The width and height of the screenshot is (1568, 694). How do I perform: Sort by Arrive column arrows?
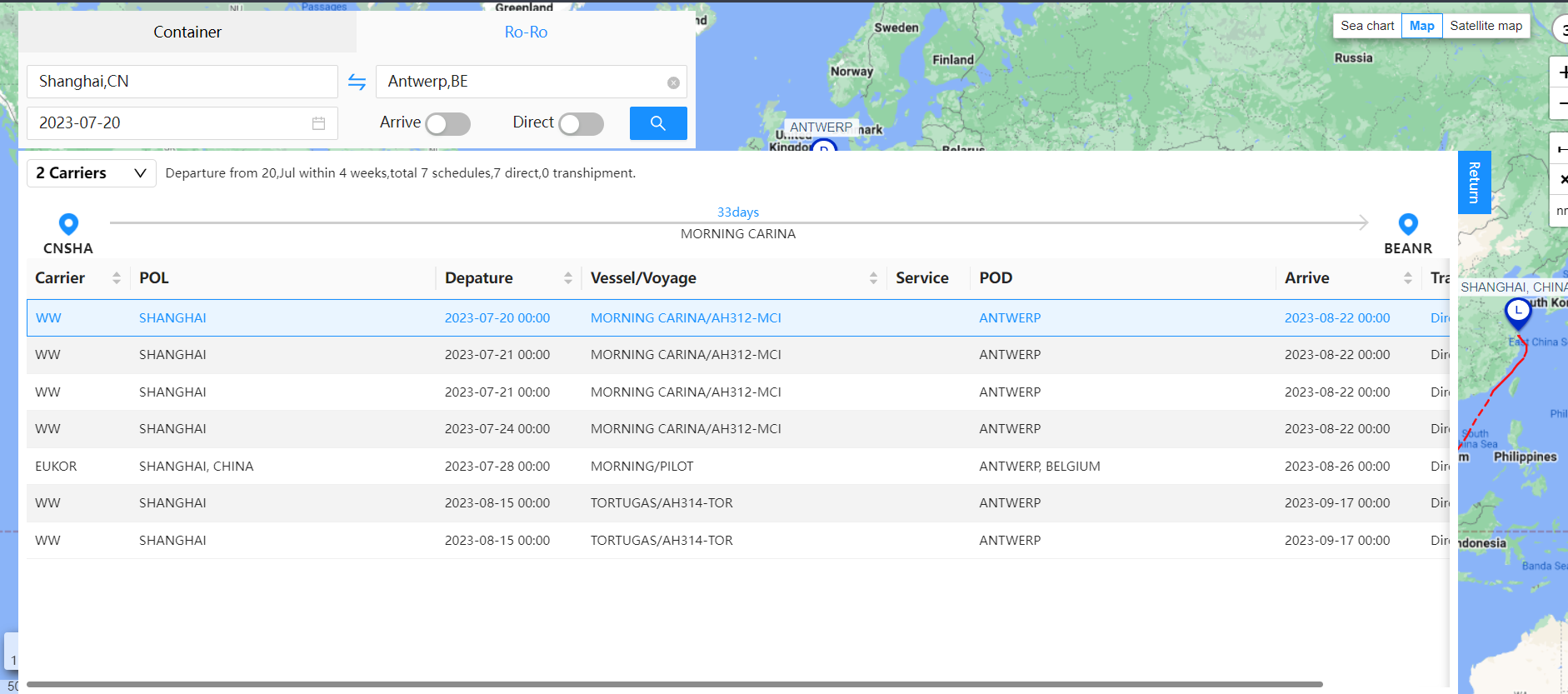(1408, 278)
